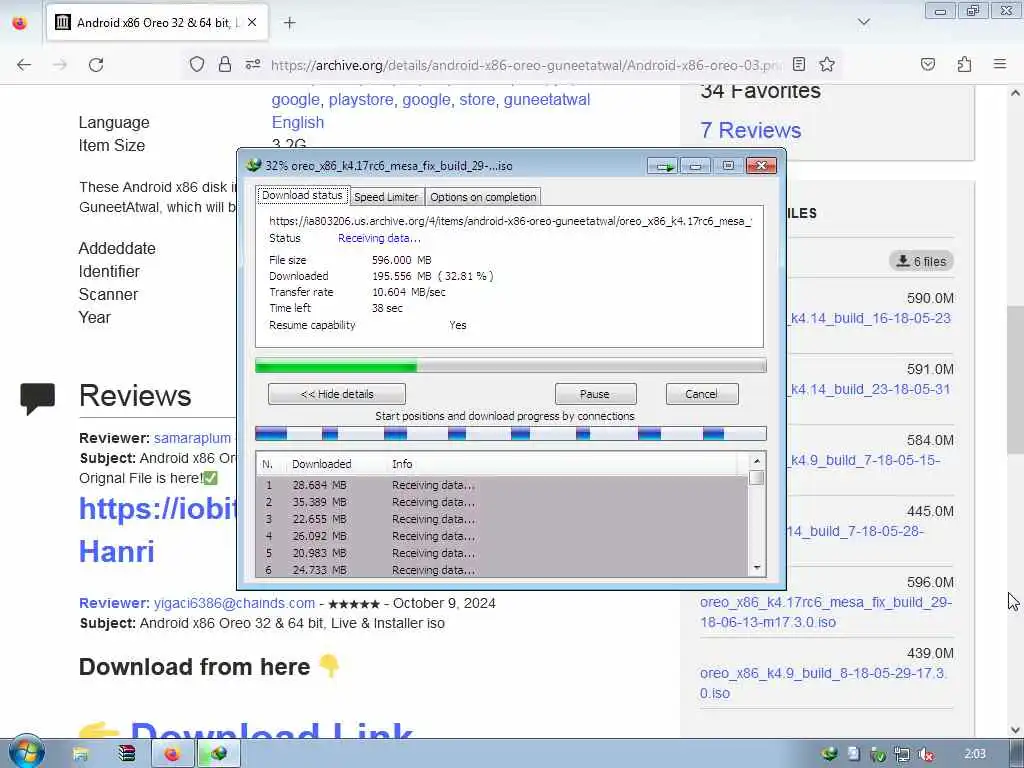This screenshot has width=1024, height=768.
Task: Switch to the Speed Limiter tab
Action: tap(386, 197)
